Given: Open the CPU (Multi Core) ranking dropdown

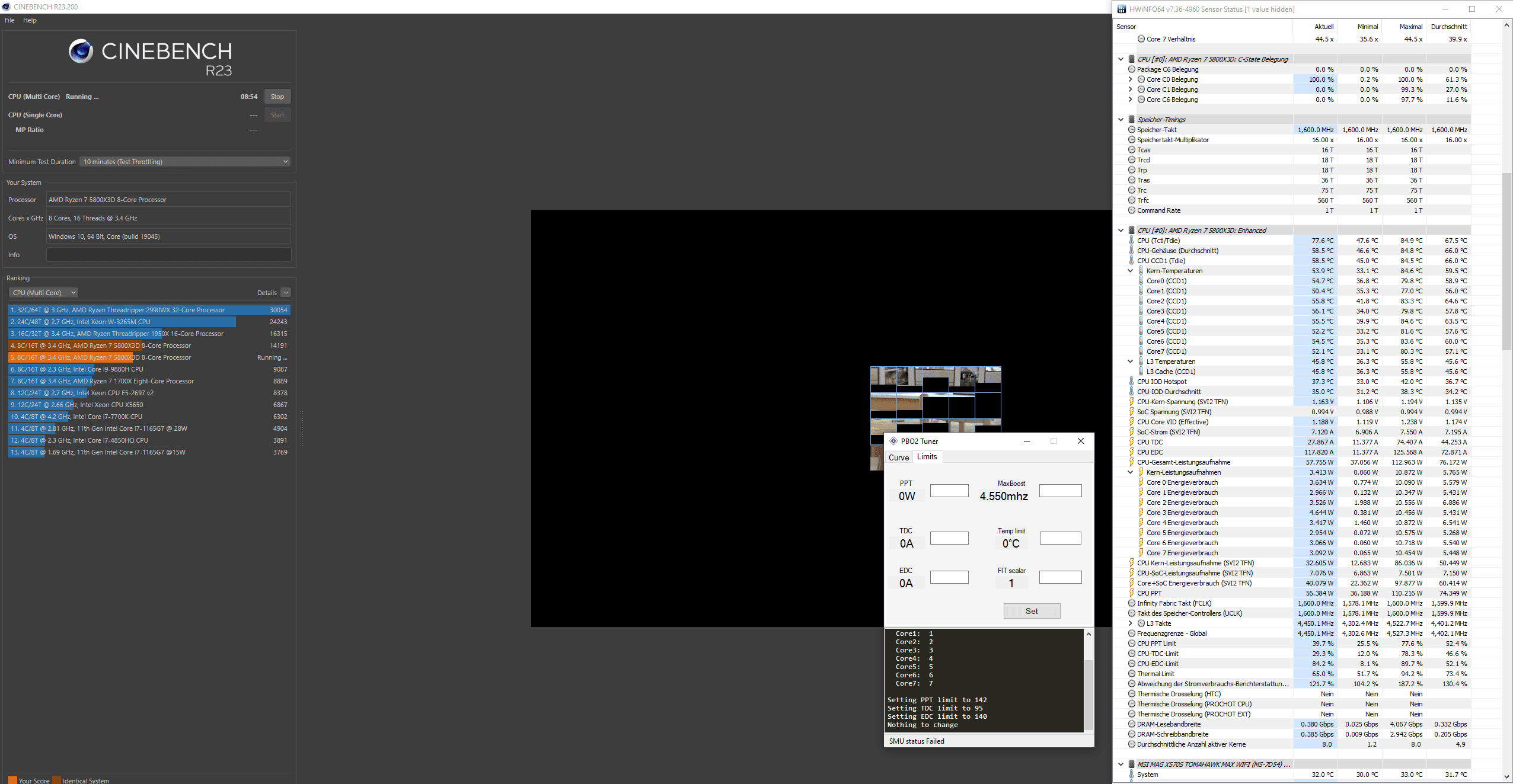Looking at the screenshot, I should coord(43,293).
